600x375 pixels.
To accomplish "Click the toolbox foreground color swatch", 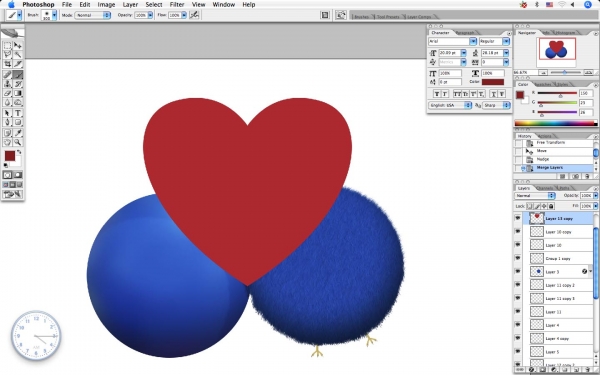I will 10,156.
